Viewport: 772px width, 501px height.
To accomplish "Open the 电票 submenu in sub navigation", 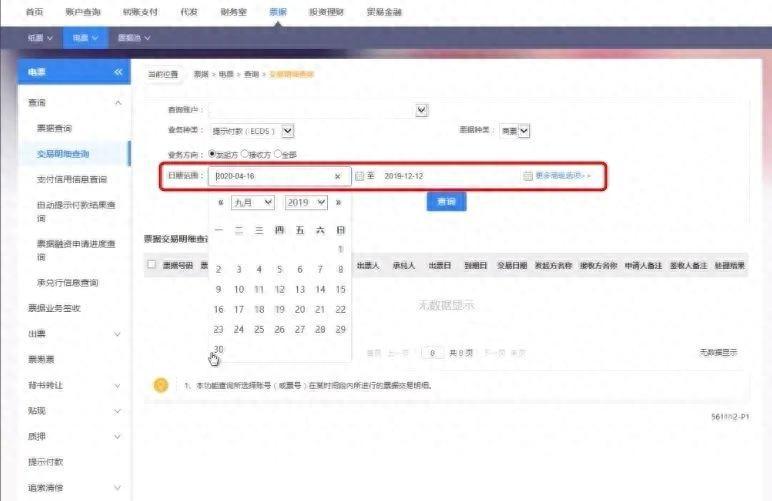I will click(85, 37).
